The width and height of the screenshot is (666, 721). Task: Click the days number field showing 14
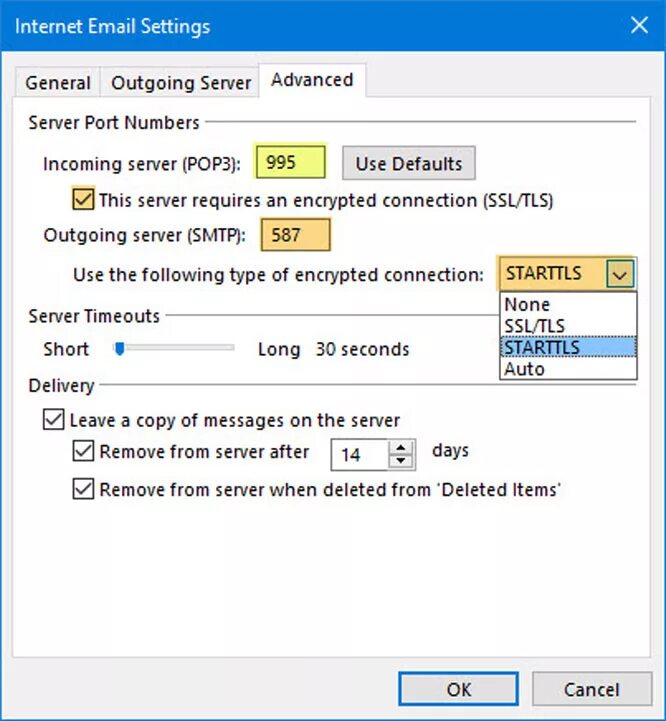[x=359, y=455]
